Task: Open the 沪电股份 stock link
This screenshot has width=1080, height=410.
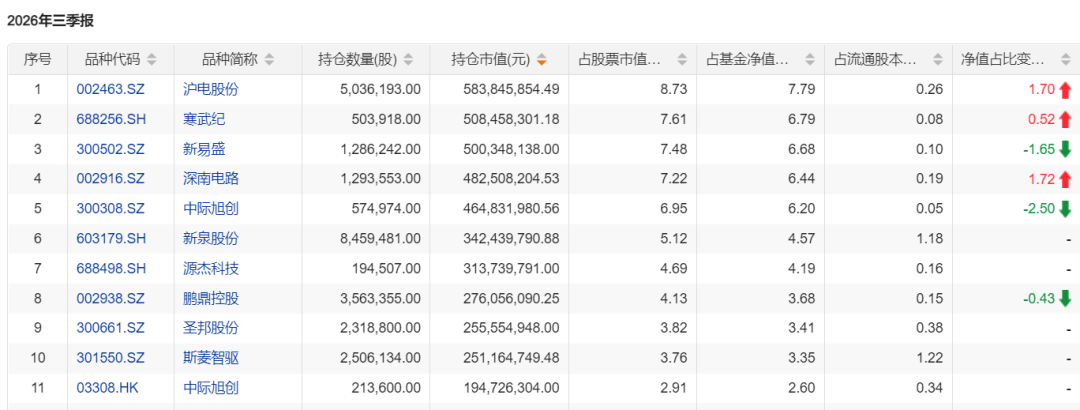Action: click(x=211, y=89)
